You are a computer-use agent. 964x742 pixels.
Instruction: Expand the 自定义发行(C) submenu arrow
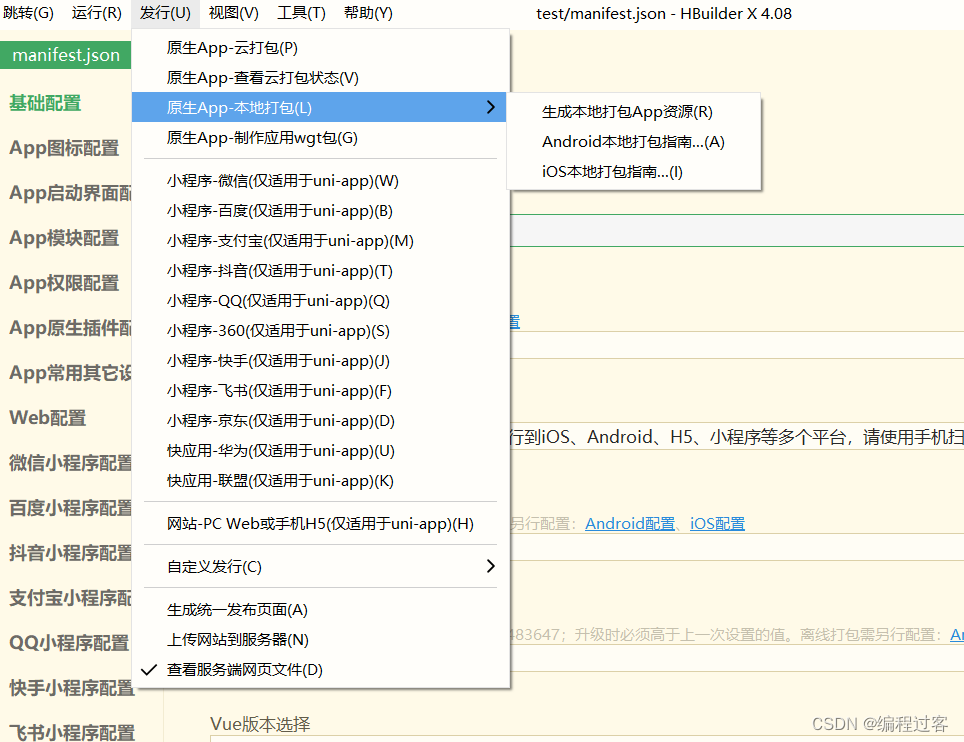[x=490, y=566]
